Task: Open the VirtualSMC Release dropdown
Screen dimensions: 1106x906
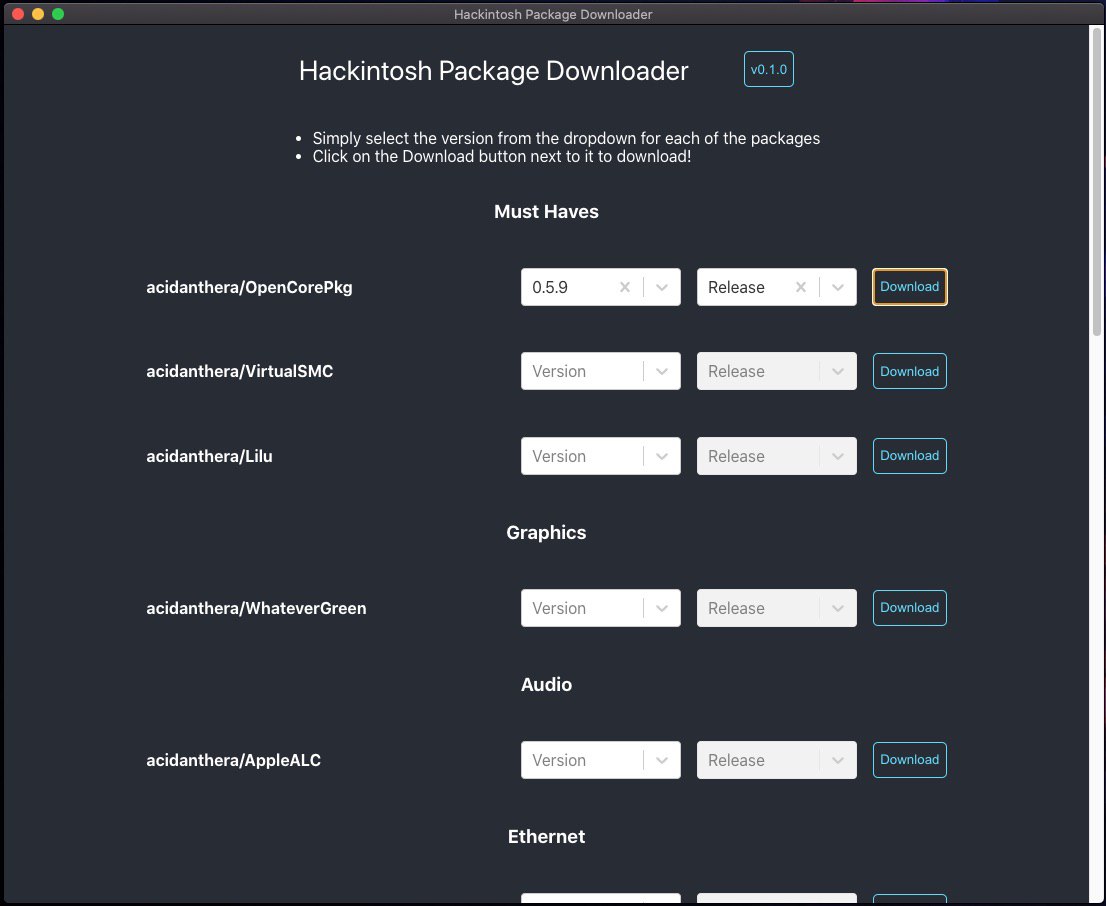Action: 777,371
